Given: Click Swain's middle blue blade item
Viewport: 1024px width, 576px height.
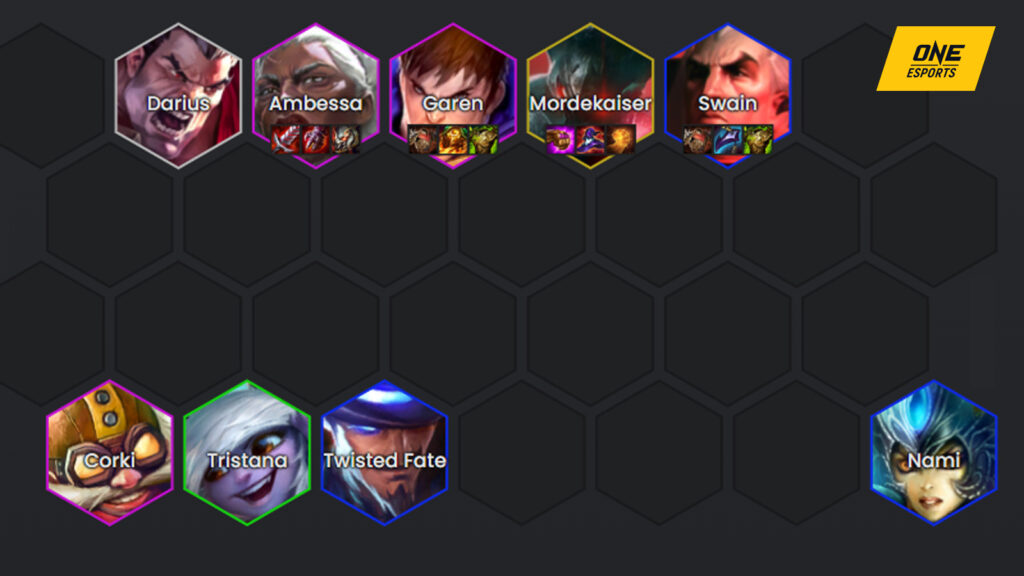Looking at the screenshot, I should coord(728,140).
